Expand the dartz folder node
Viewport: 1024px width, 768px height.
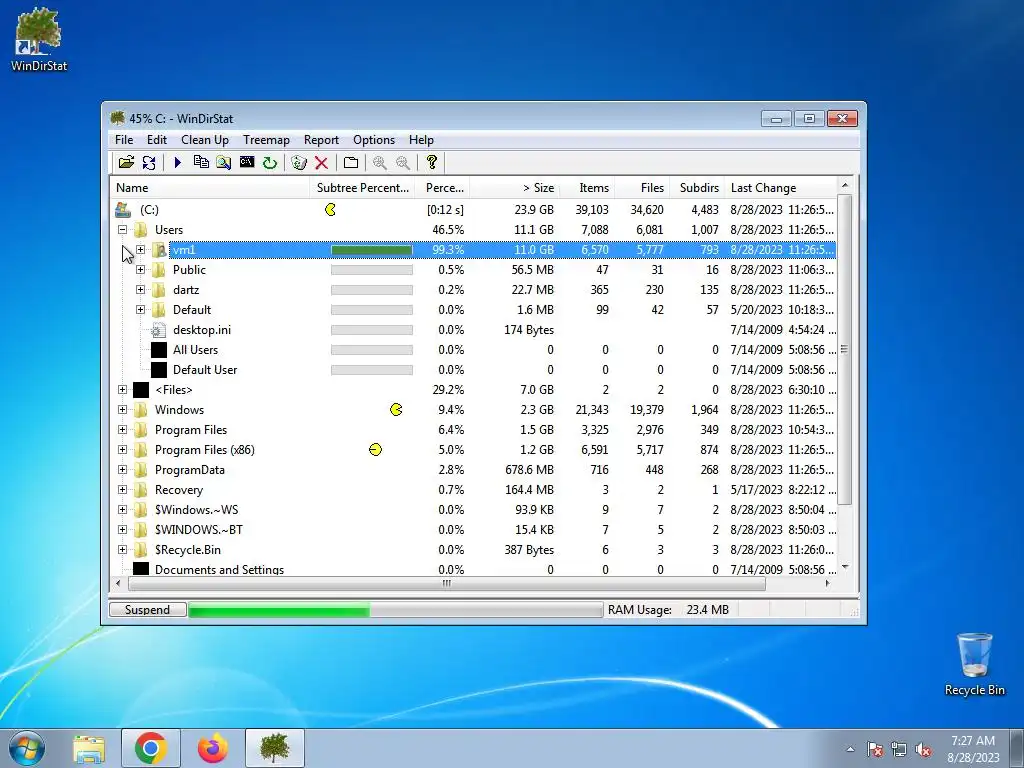(140, 289)
